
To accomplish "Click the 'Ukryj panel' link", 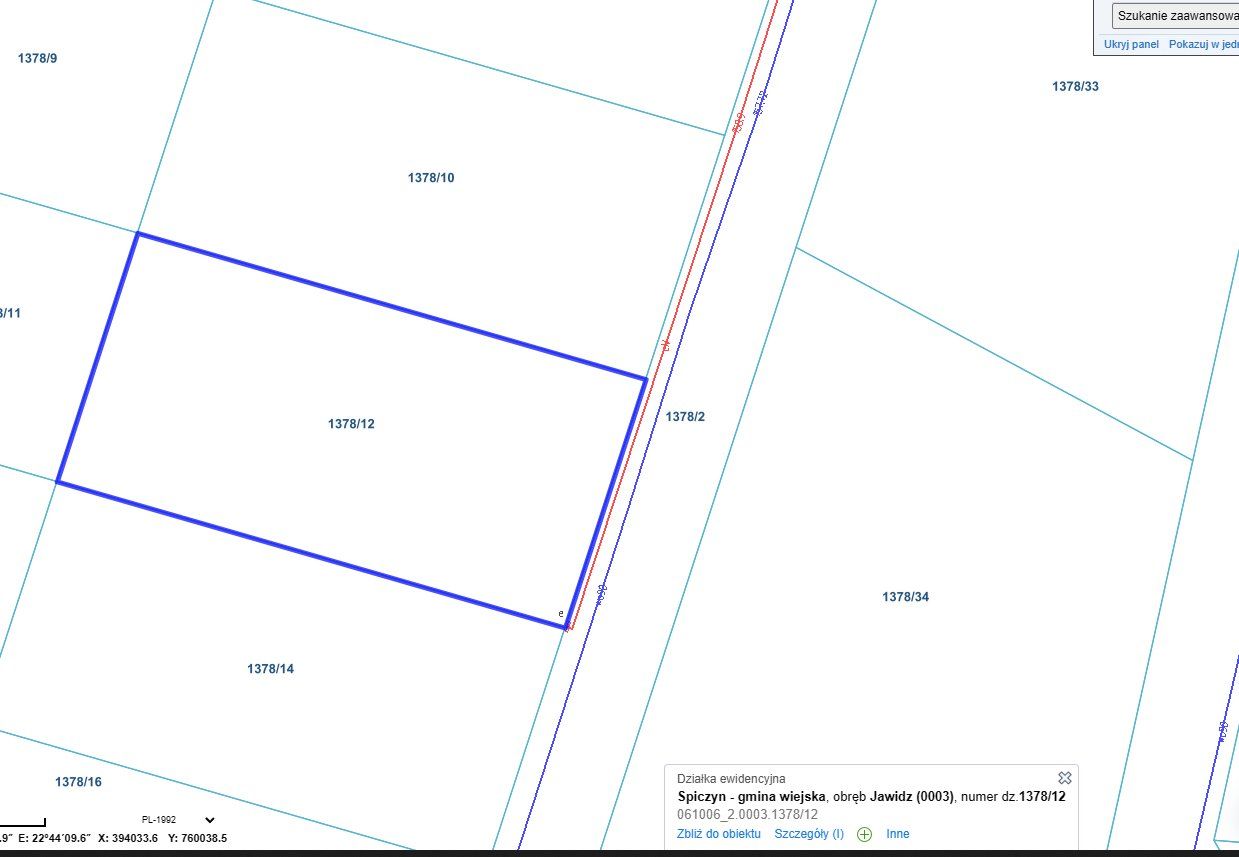I will [x=1131, y=44].
